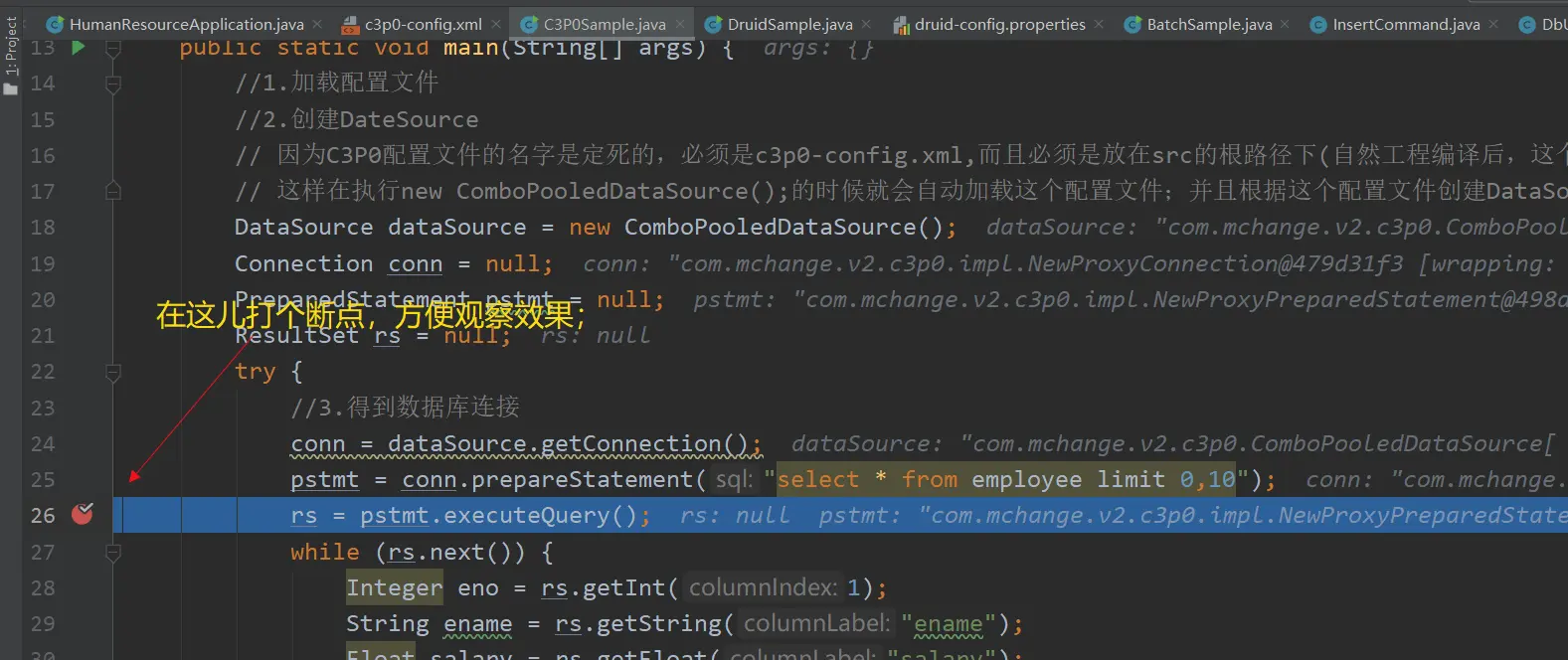1568x660 pixels.
Task: Collapse the comment block fold marker at line 14
Action: [113, 84]
